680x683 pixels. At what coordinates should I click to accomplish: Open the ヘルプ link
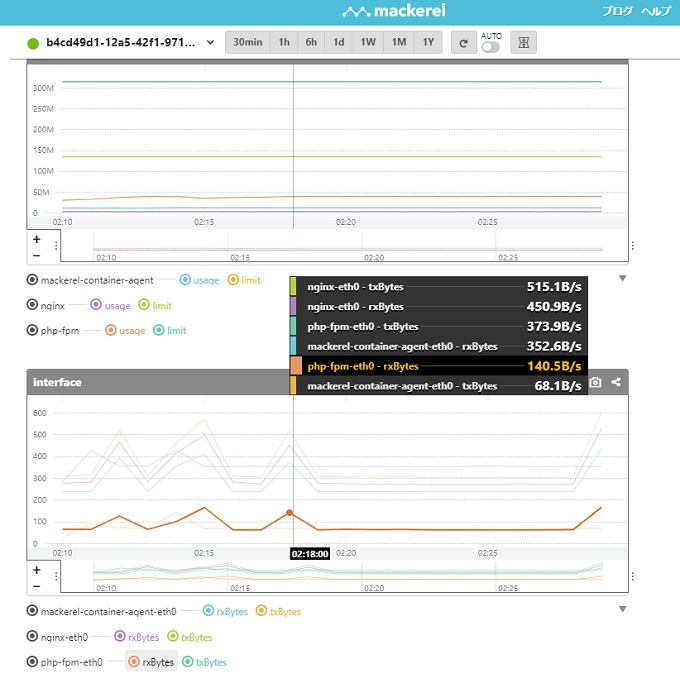pyautogui.click(x=656, y=11)
